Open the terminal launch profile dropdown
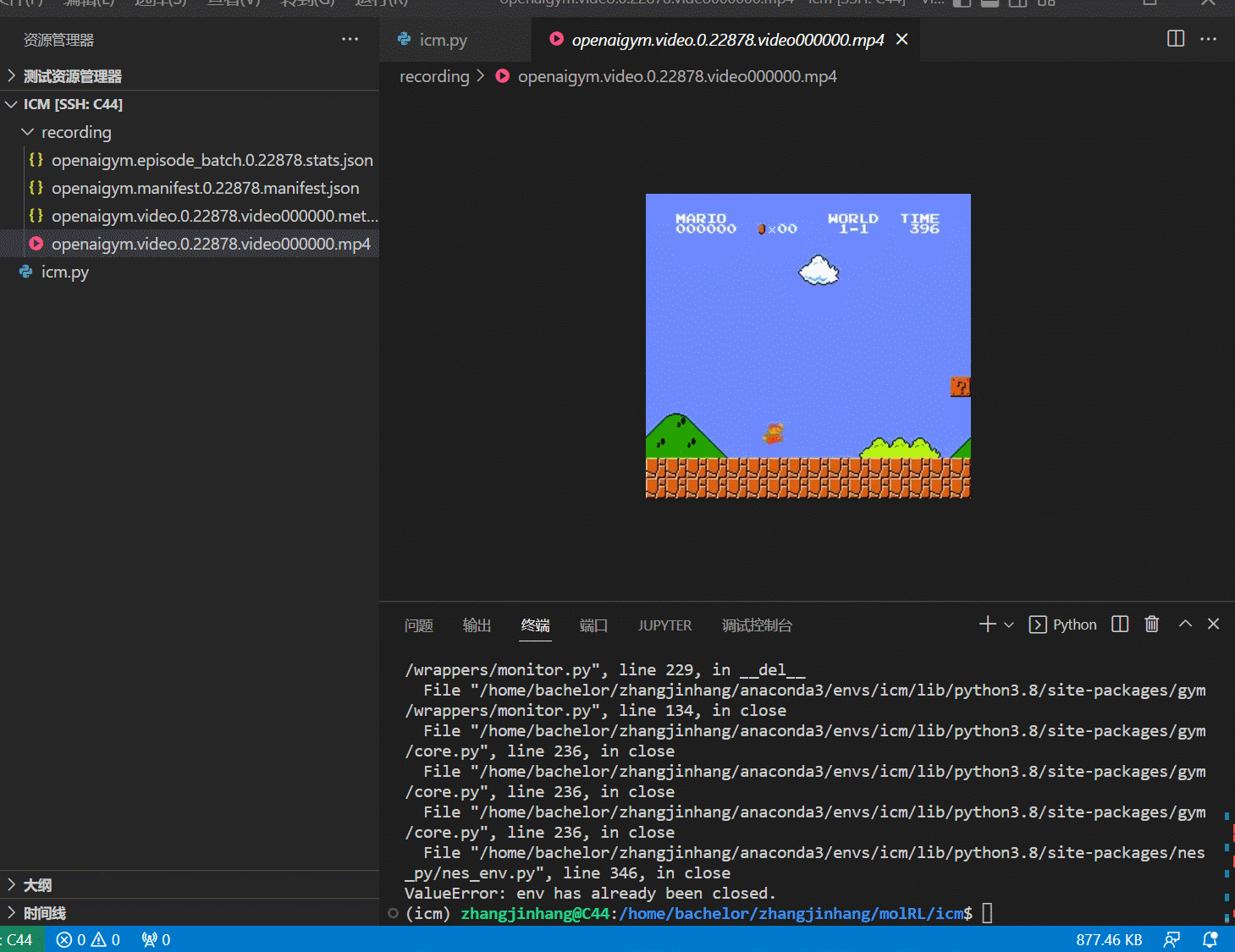This screenshot has height=952, width=1235. click(1009, 625)
